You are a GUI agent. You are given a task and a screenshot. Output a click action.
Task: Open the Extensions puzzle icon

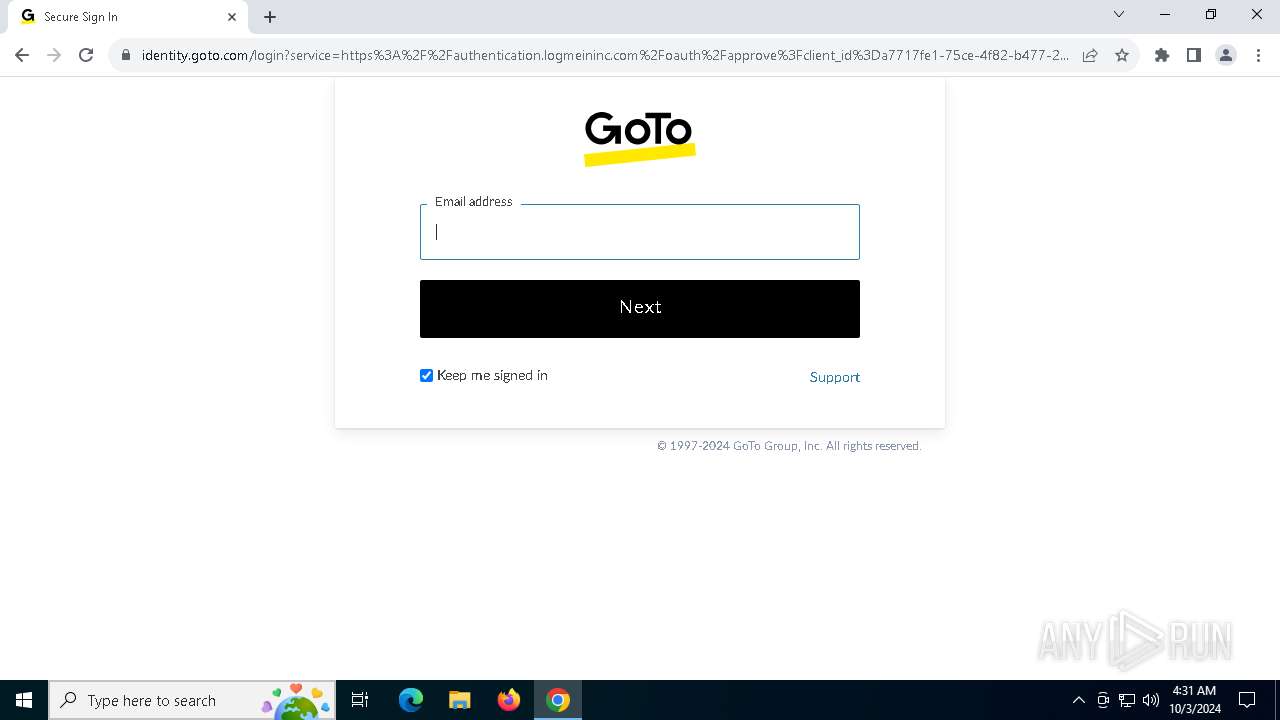click(1162, 55)
